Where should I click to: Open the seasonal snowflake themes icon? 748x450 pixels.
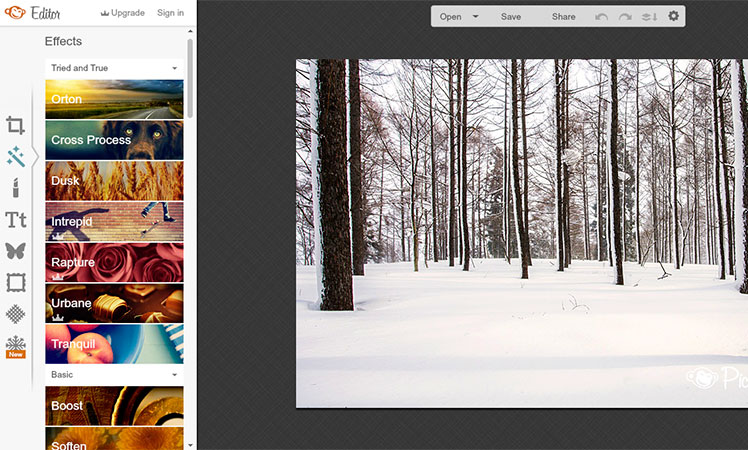(x=15, y=345)
